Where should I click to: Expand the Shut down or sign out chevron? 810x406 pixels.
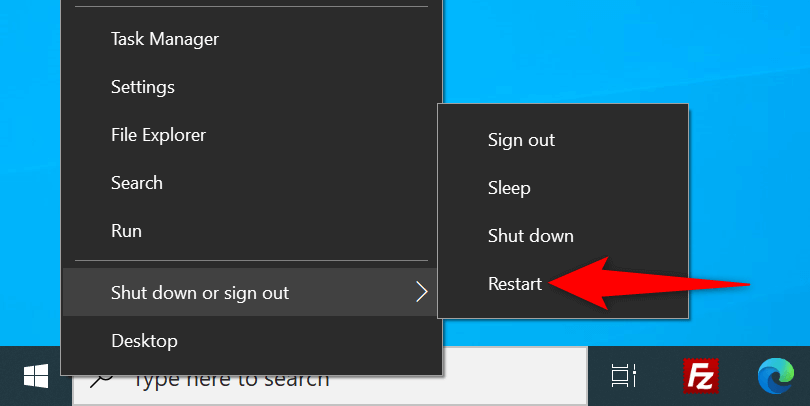pyautogui.click(x=422, y=292)
